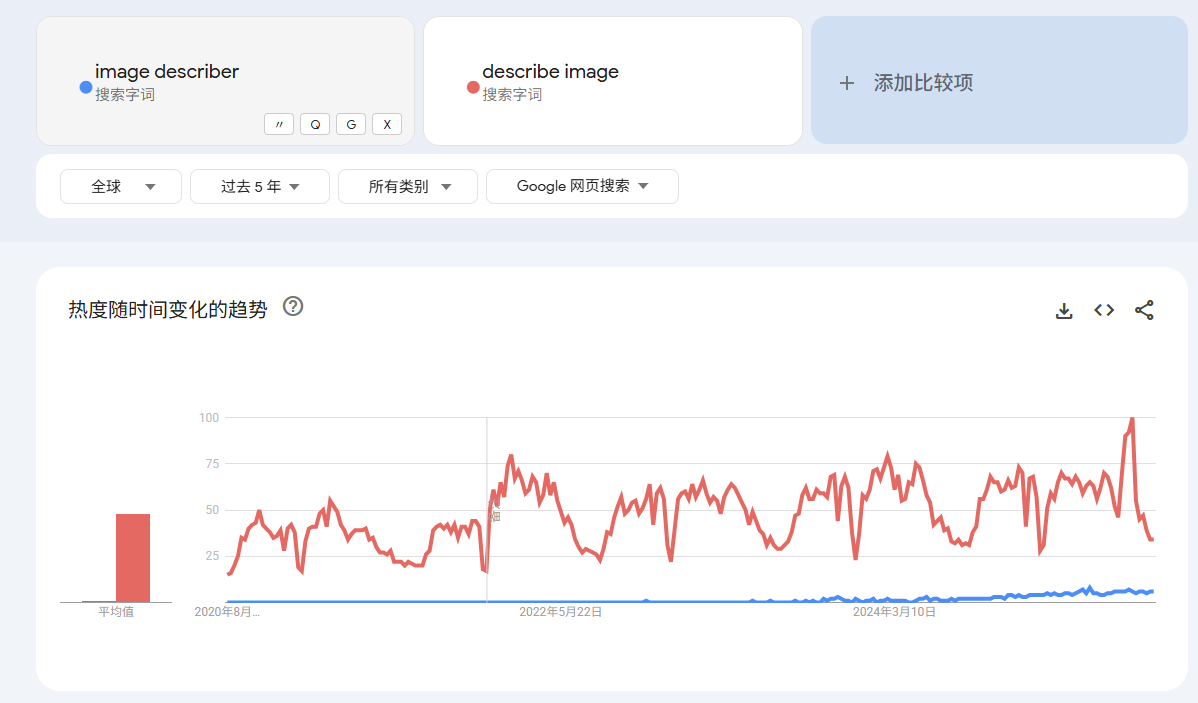Click red dot beside describe image
1198x703 pixels.
(x=473, y=87)
